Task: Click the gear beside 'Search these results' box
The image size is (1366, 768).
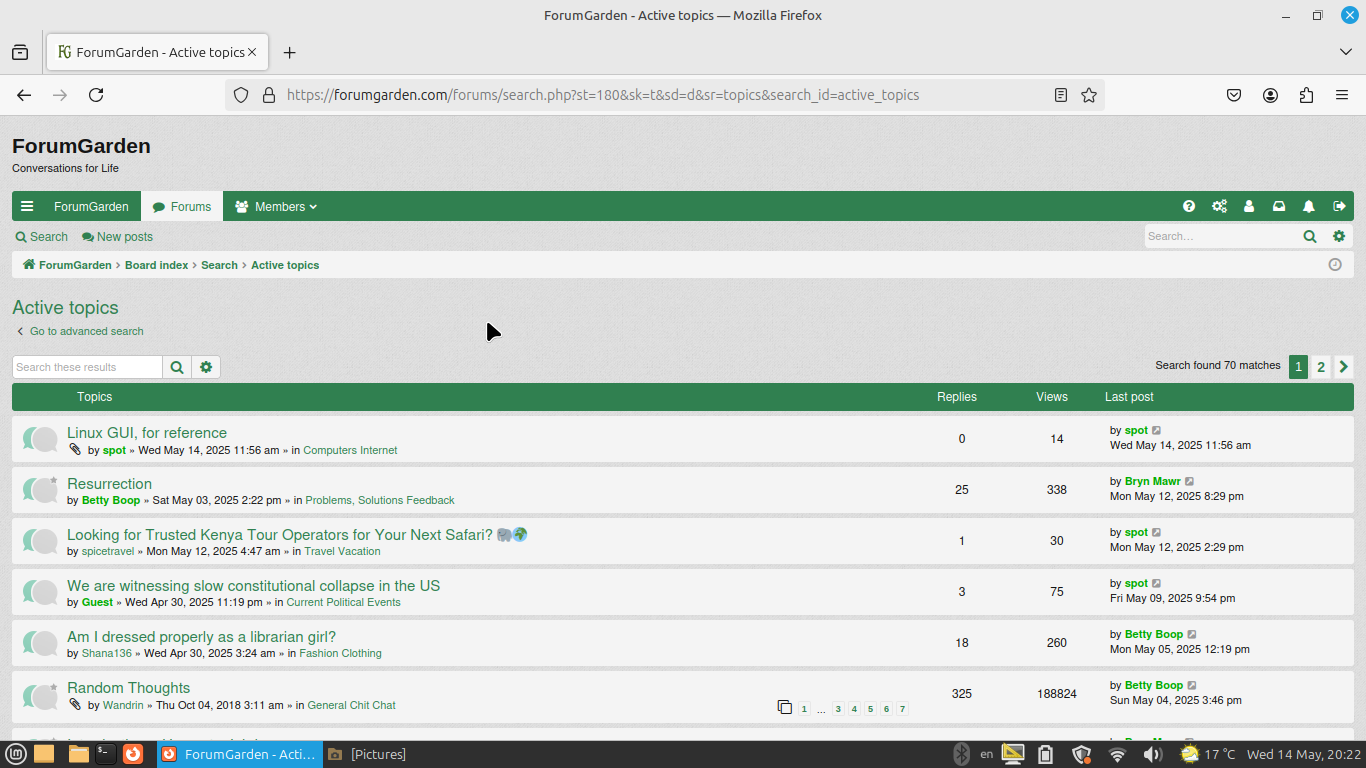Action: (x=206, y=367)
